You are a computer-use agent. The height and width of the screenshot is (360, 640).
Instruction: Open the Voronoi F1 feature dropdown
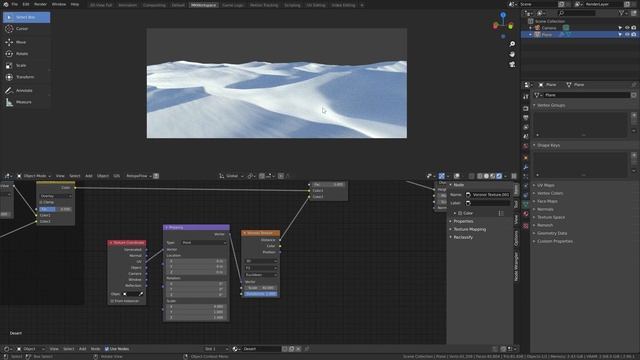[261, 268]
